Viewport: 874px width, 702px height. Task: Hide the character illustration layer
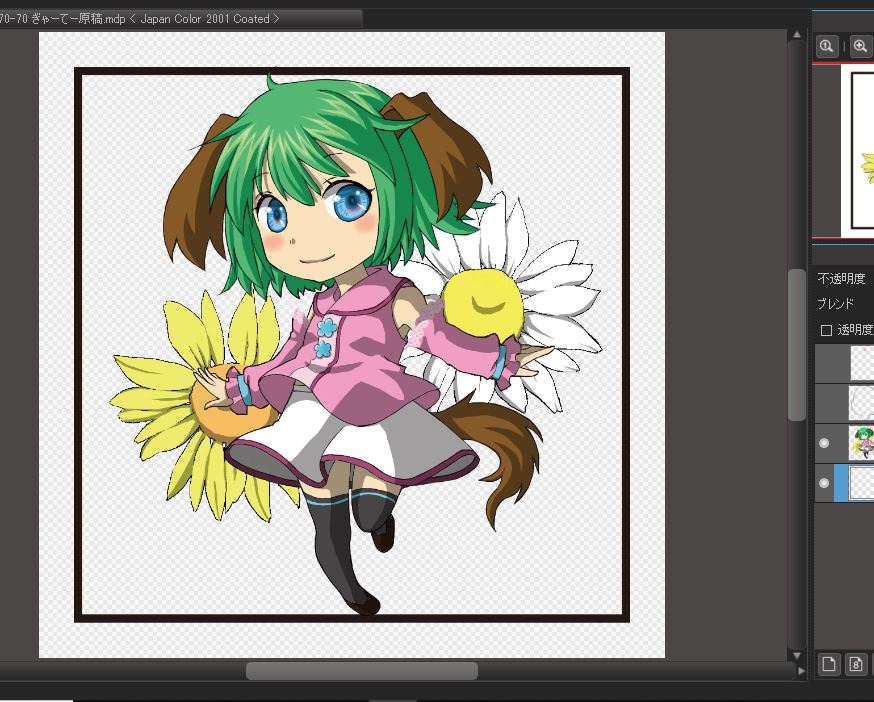click(x=824, y=443)
